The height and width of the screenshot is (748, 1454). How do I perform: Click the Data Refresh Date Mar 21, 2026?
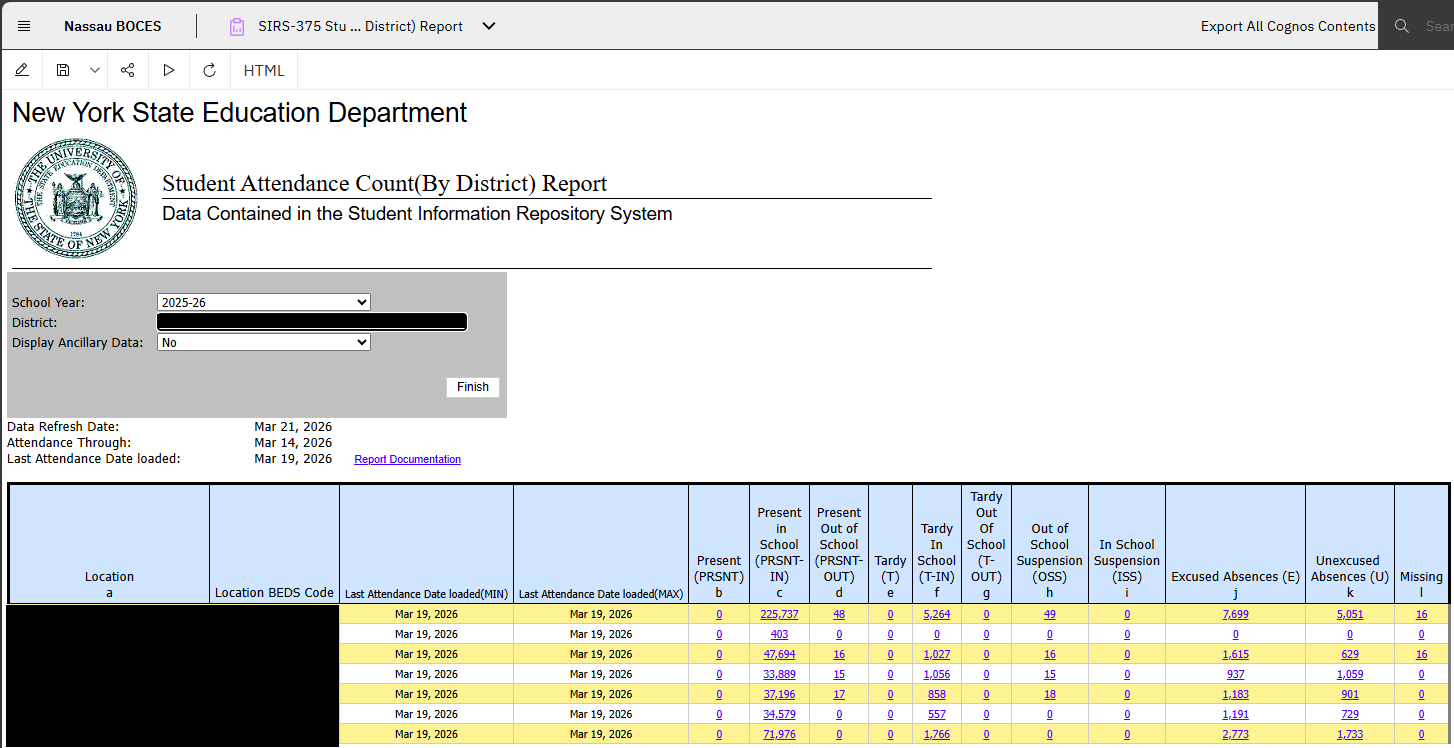tap(293, 427)
